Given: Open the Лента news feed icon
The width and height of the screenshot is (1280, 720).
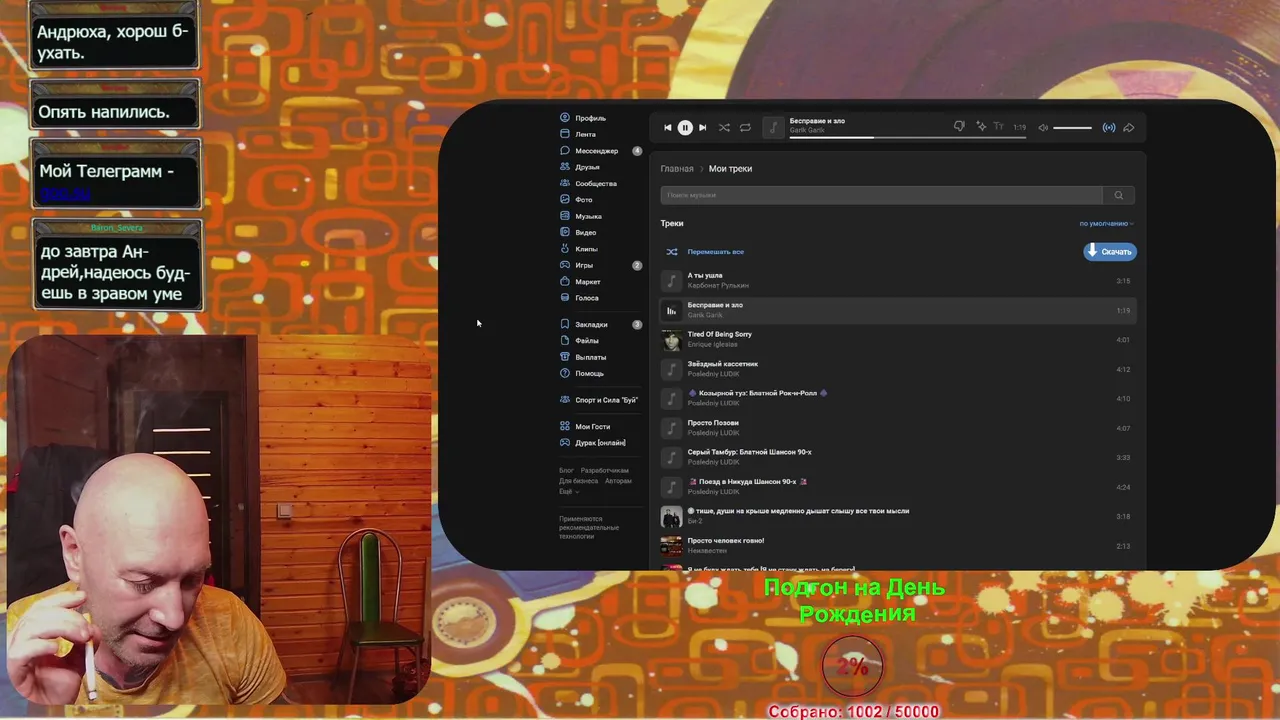Looking at the screenshot, I should pos(565,134).
